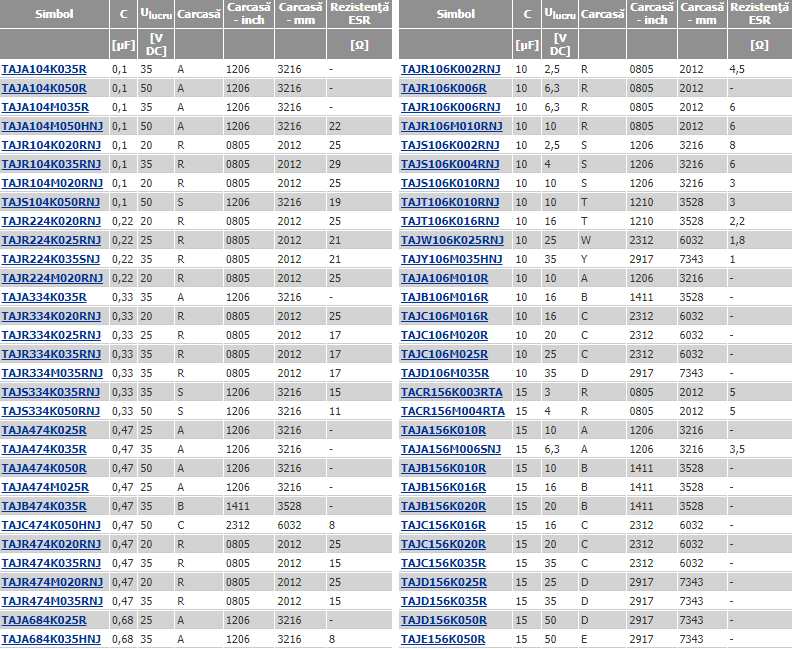
Task: Open the TAJA156M006SNJ link
Action: click(x=451, y=450)
